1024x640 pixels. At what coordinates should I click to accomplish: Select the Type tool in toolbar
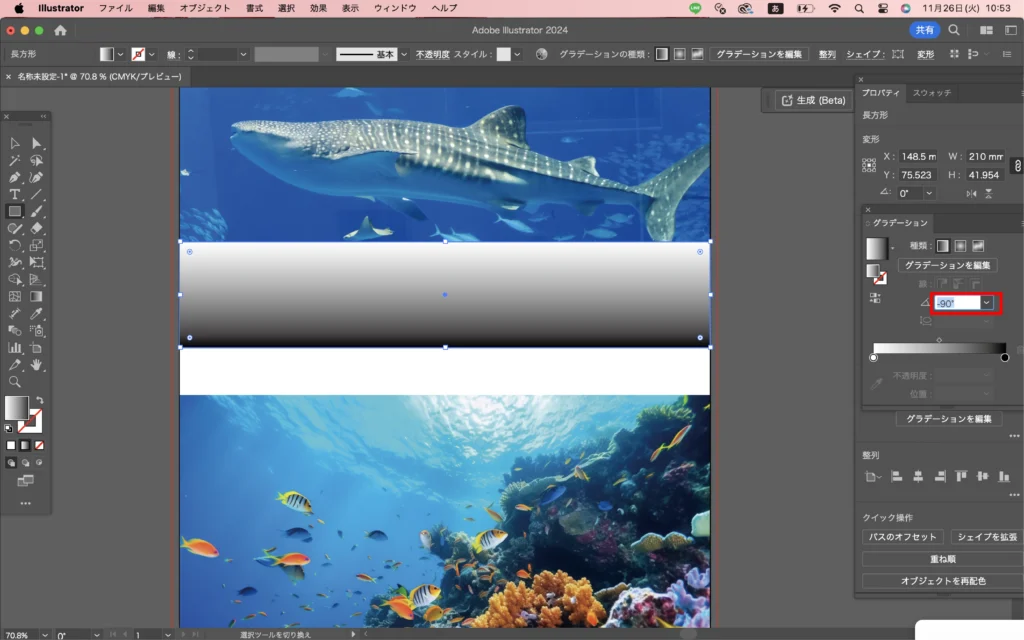click(x=15, y=194)
